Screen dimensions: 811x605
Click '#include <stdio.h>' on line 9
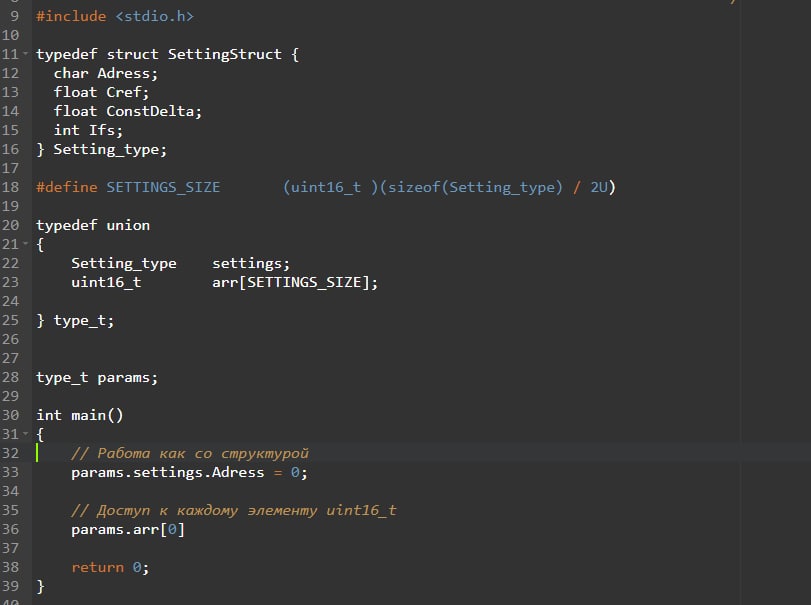point(115,17)
